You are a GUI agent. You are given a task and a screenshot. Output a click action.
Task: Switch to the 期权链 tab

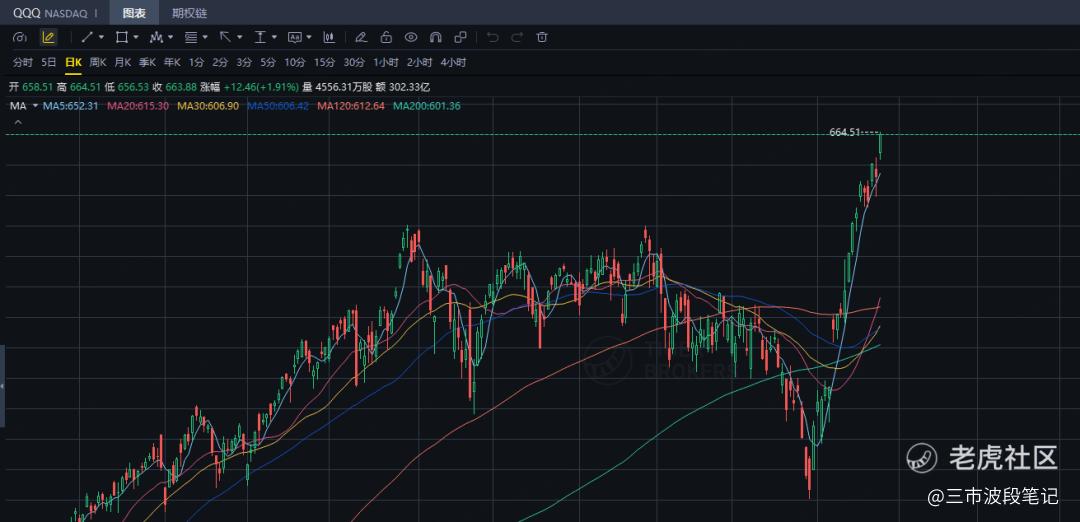[189, 13]
